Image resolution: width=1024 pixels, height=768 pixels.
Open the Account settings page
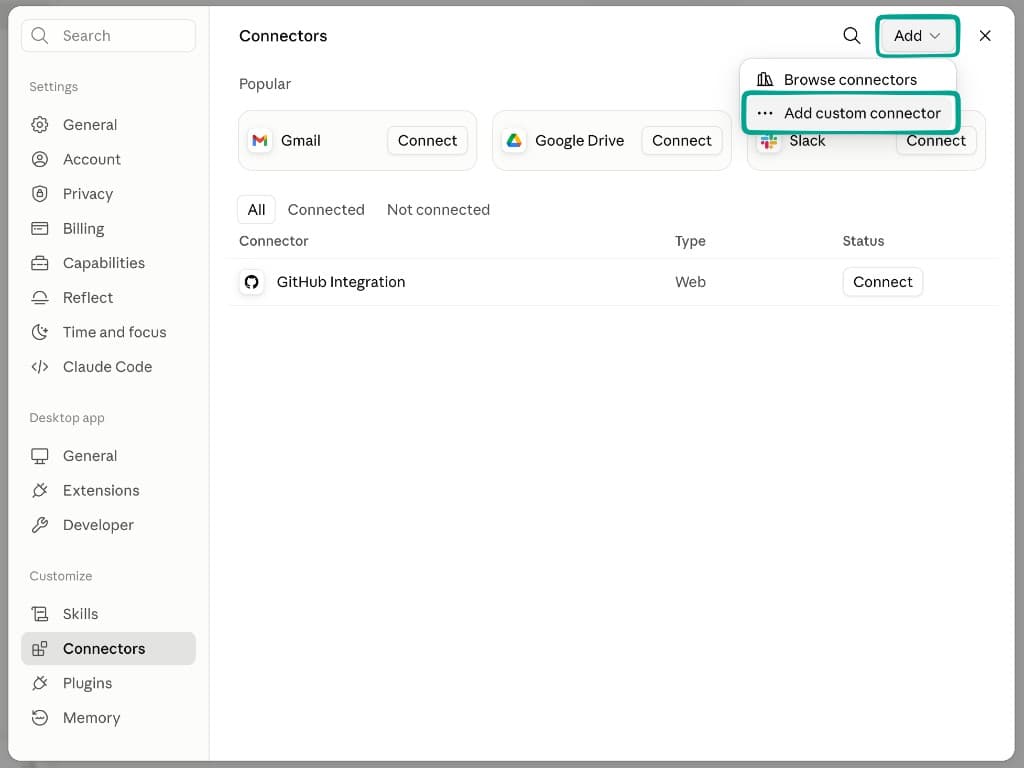pyautogui.click(x=108, y=159)
